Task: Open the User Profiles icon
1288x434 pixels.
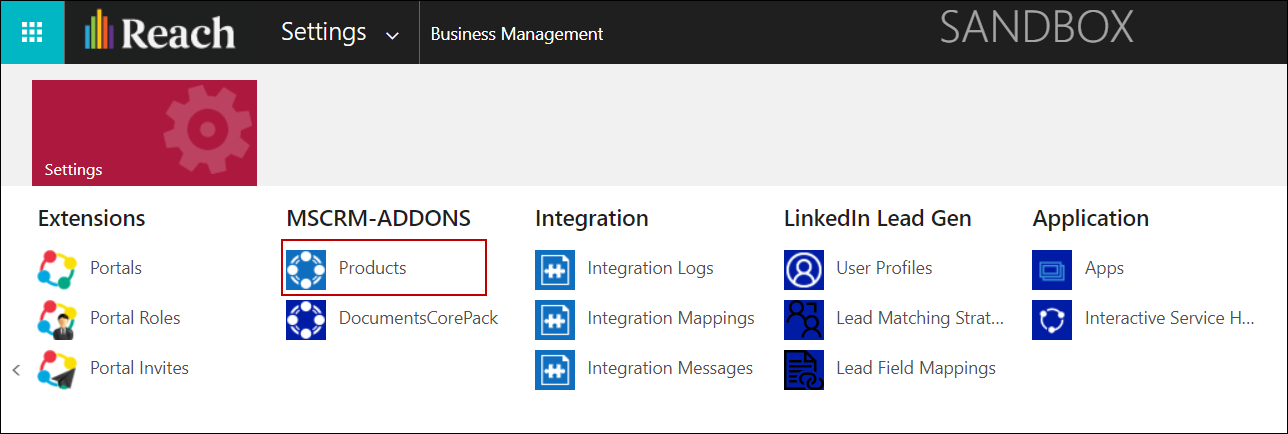Action: click(803, 269)
